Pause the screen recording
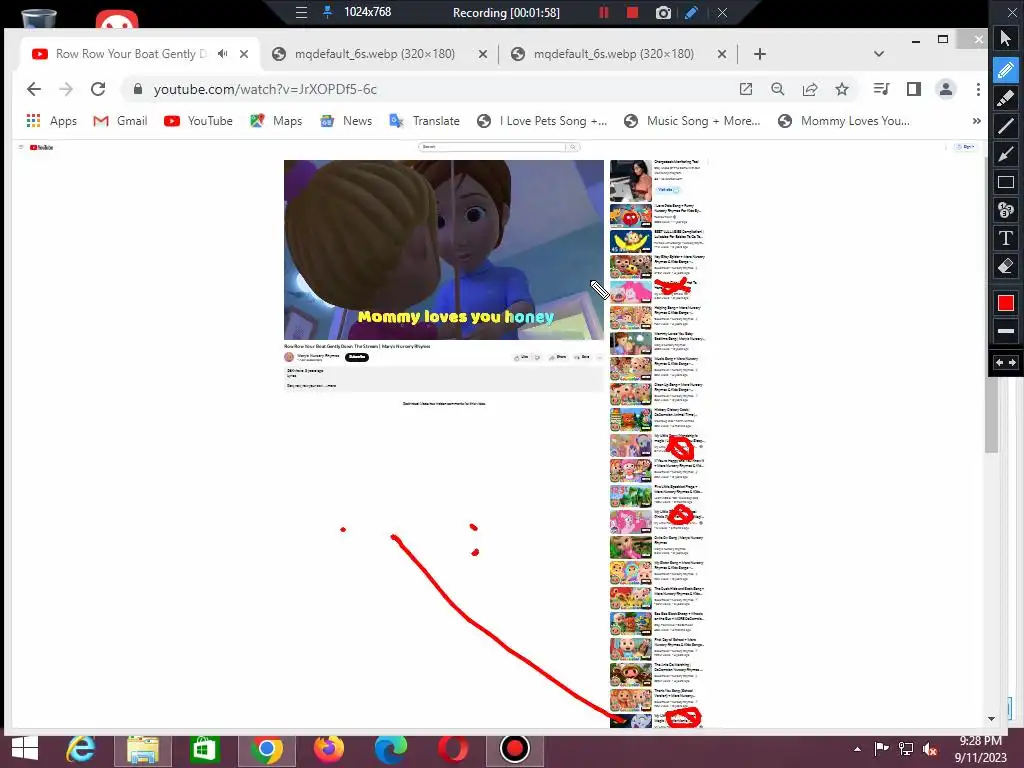This screenshot has width=1024, height=768. click(603, 12)
